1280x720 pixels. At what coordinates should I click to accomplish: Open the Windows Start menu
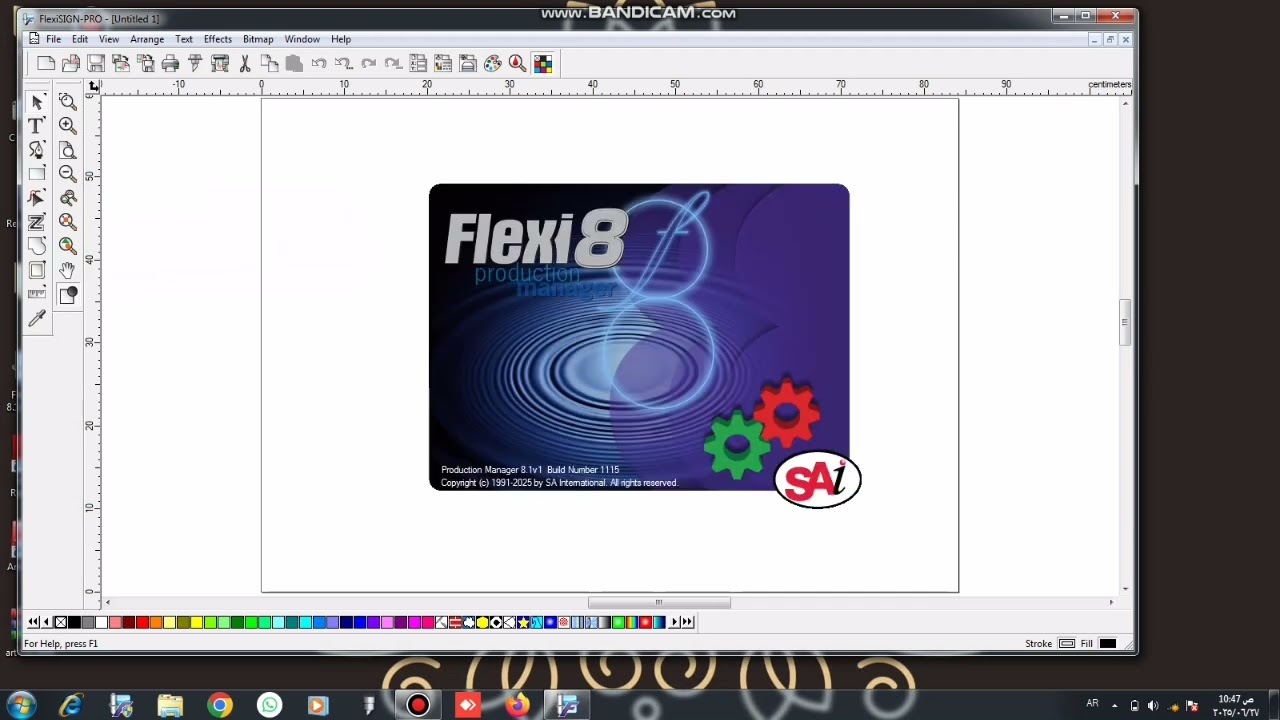coord(21,705)
